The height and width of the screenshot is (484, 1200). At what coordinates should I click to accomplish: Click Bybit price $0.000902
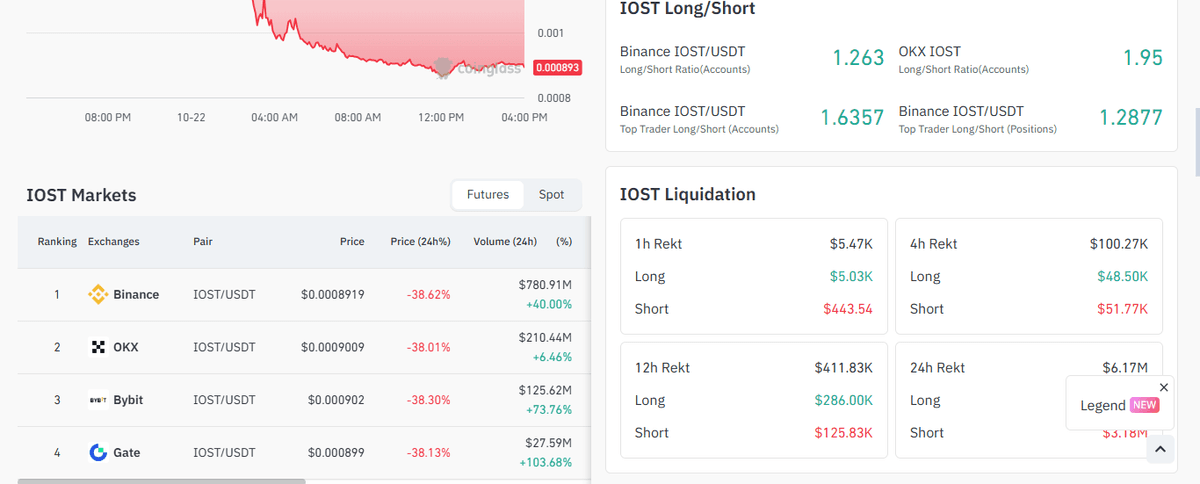coord(336,400)
